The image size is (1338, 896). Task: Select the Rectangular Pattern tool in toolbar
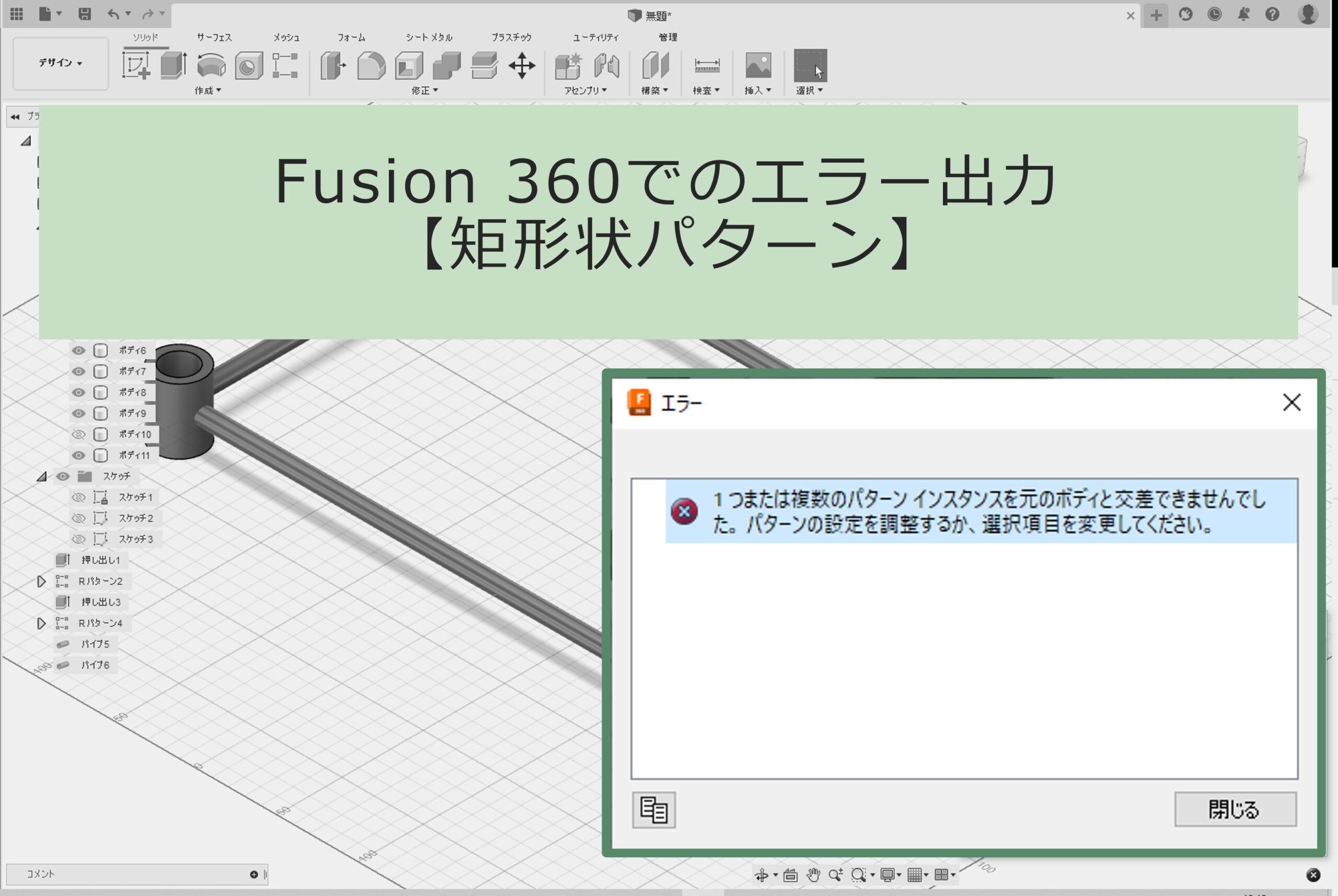285,65
